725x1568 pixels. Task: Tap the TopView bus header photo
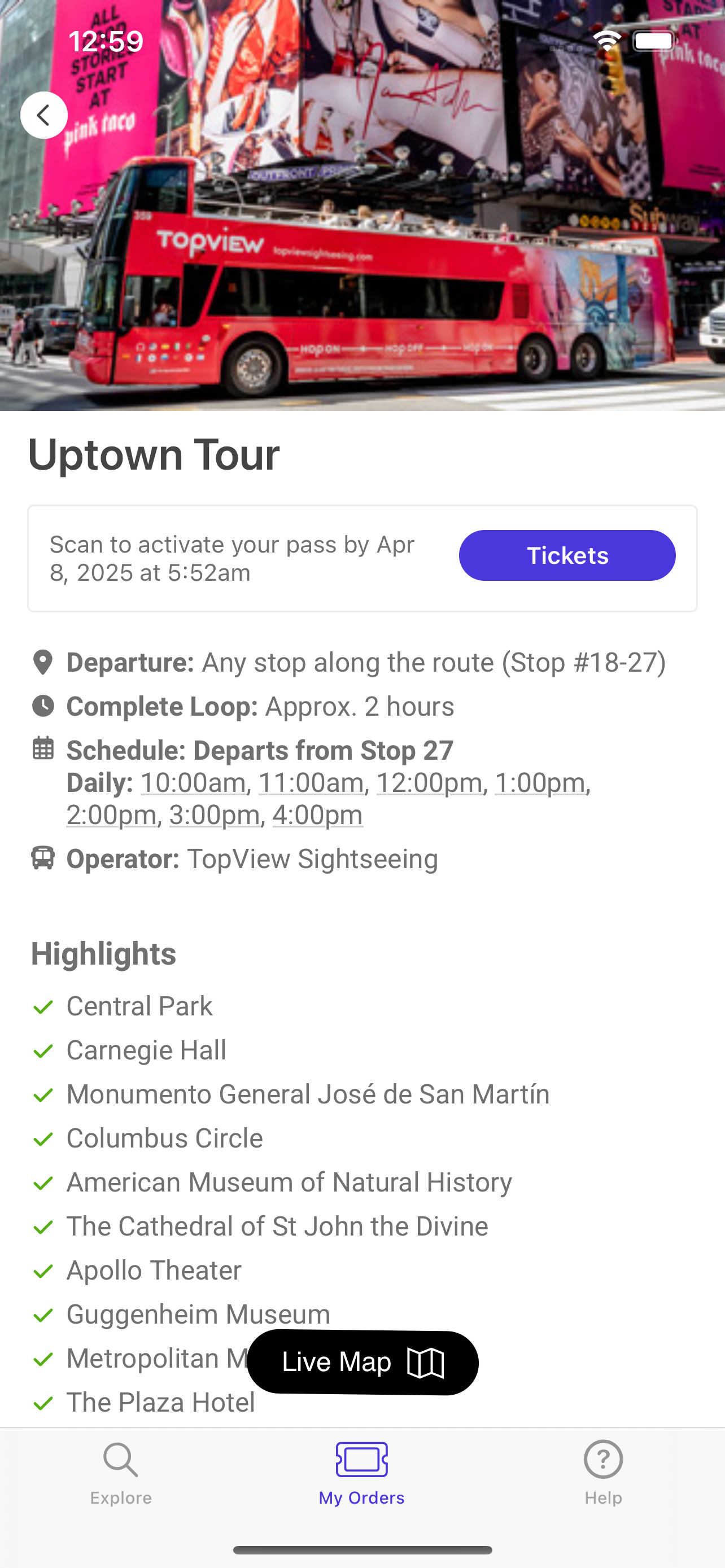point(362,243)
